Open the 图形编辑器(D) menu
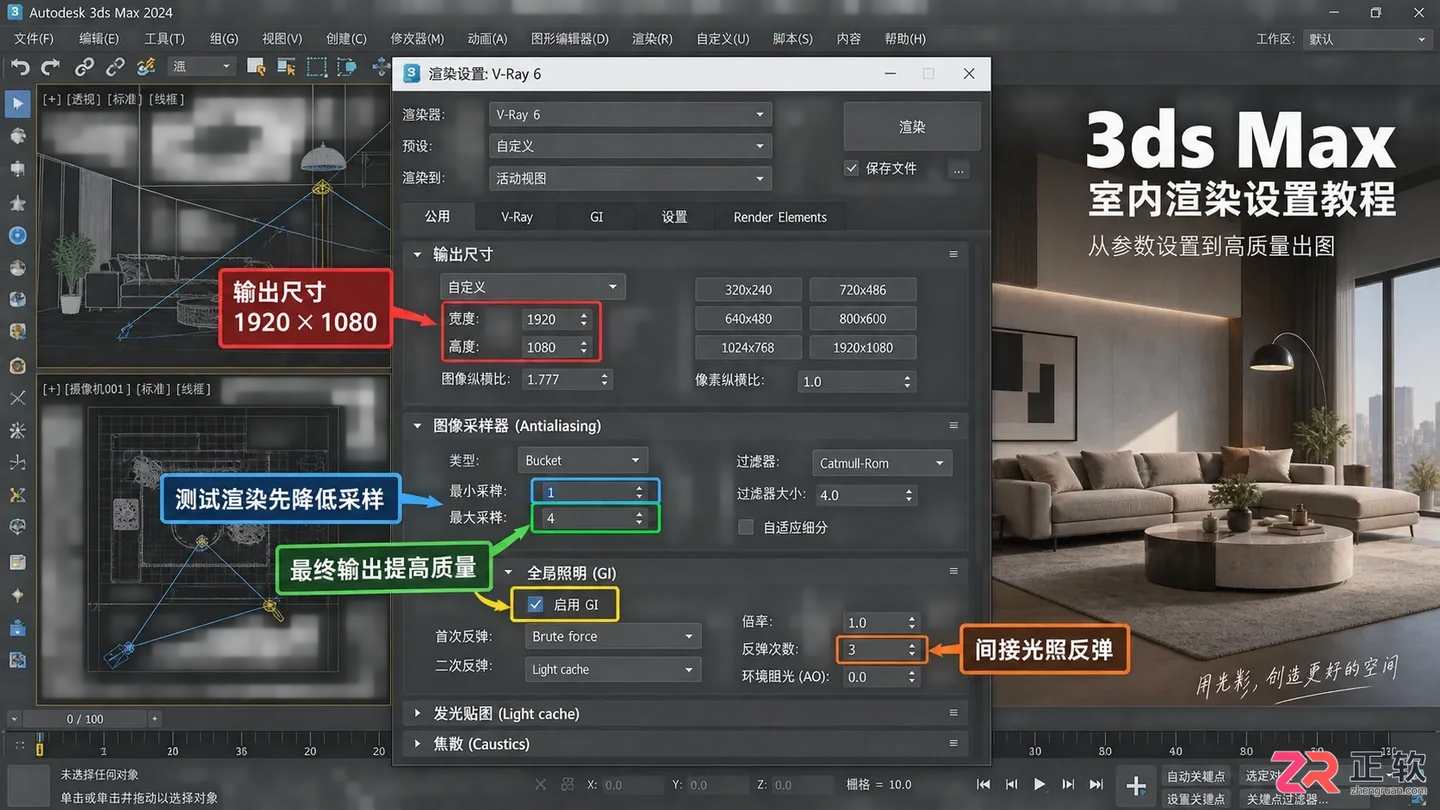This screenshot has width=1440, height=810. click(x=570, y=39)
